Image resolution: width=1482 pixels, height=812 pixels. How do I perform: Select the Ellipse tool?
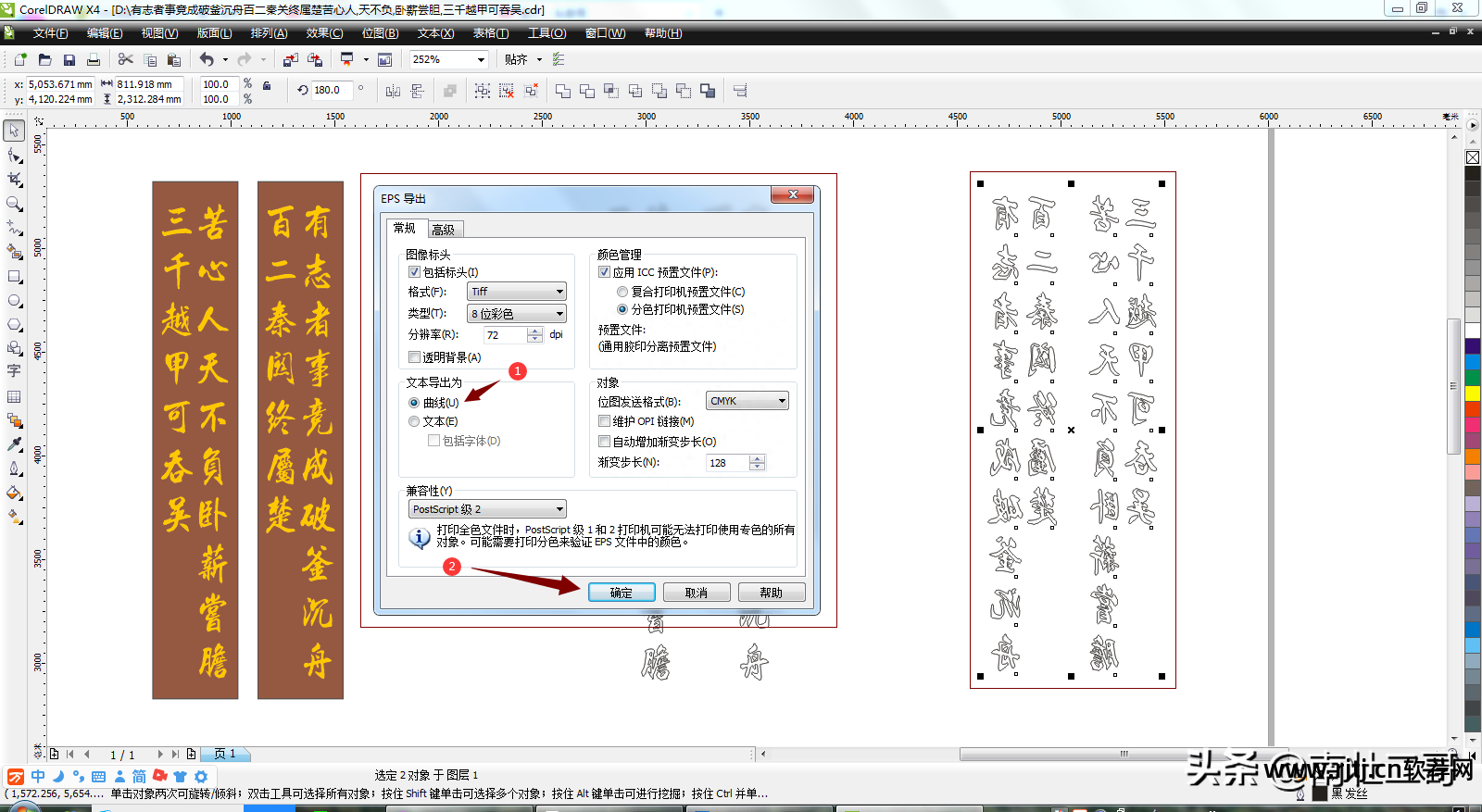click(x=14, y=301)
